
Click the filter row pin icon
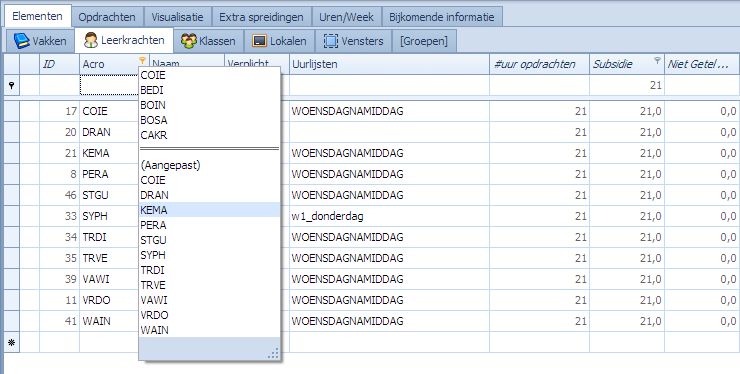pyautogui.click(x=11, y=85)
